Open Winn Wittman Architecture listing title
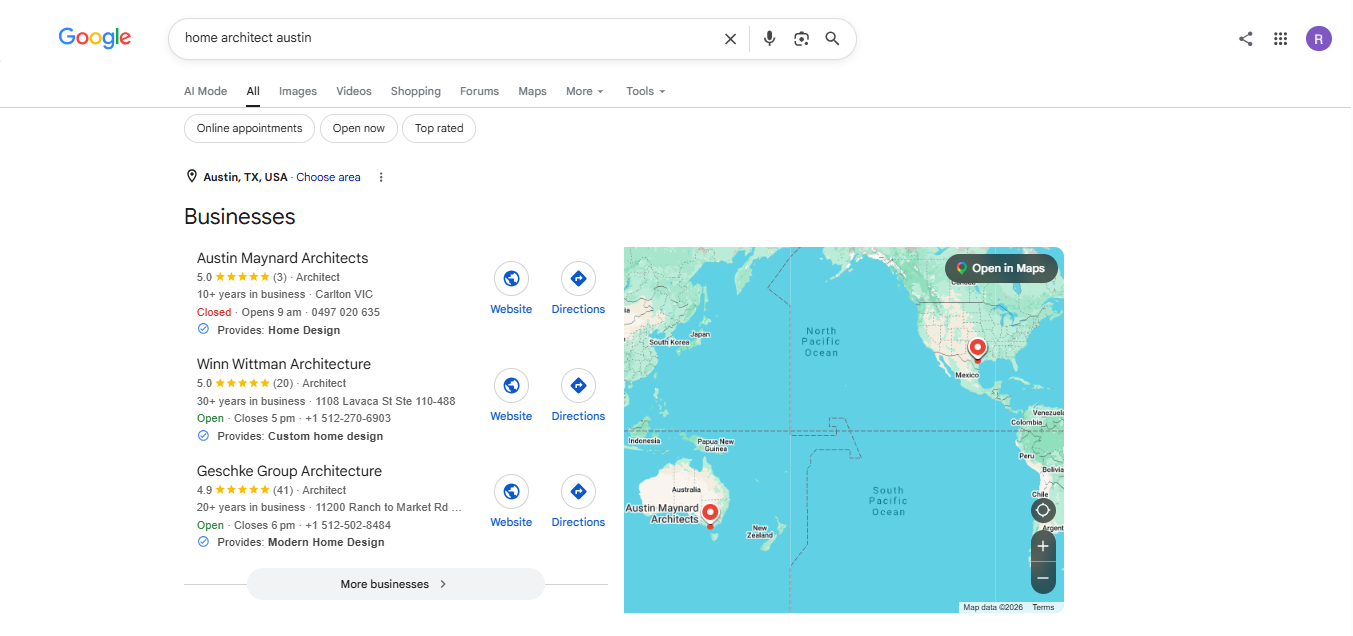This screenshot has height=636, width=1353. [284, 364]
